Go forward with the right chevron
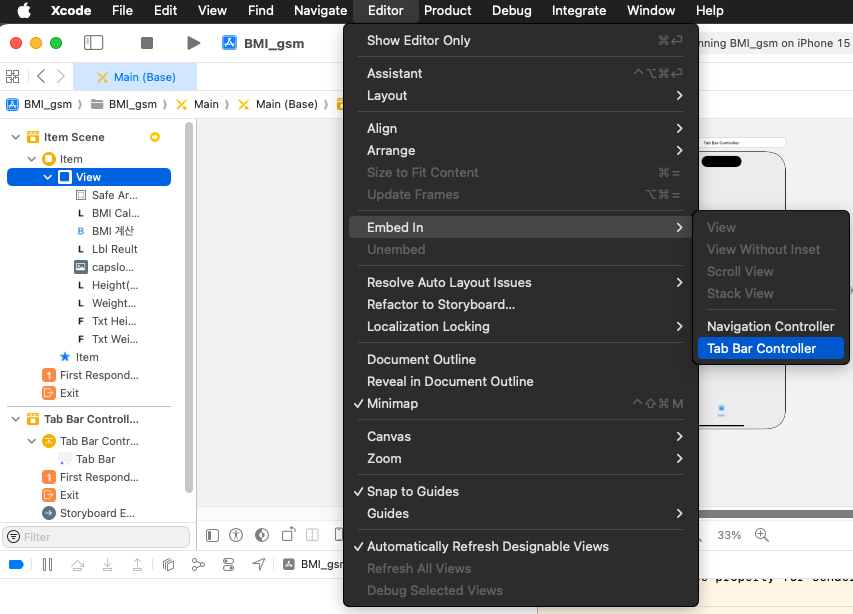The height and width of the screenshot is (614, 853). coord(61,77)
